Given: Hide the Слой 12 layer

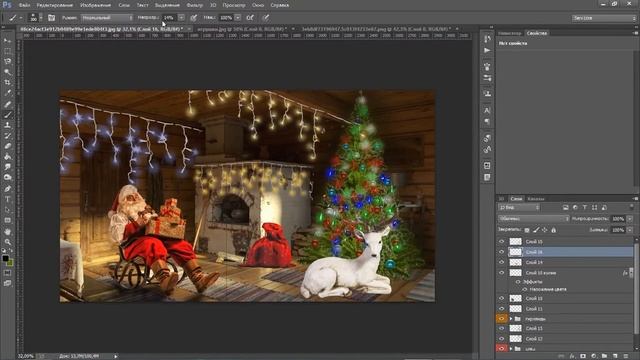Looking at the screenshot, I should 502,338.
